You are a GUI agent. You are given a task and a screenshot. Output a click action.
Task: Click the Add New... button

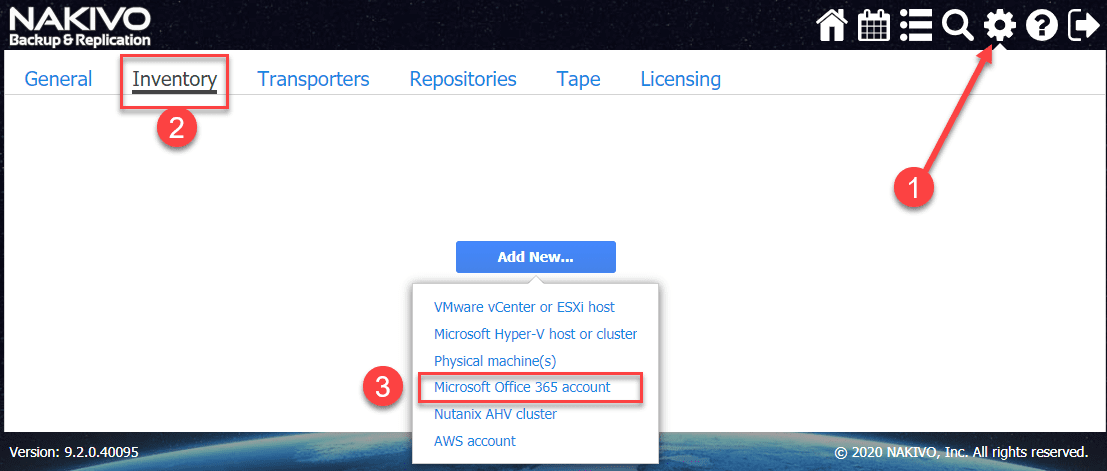point(536,257)
